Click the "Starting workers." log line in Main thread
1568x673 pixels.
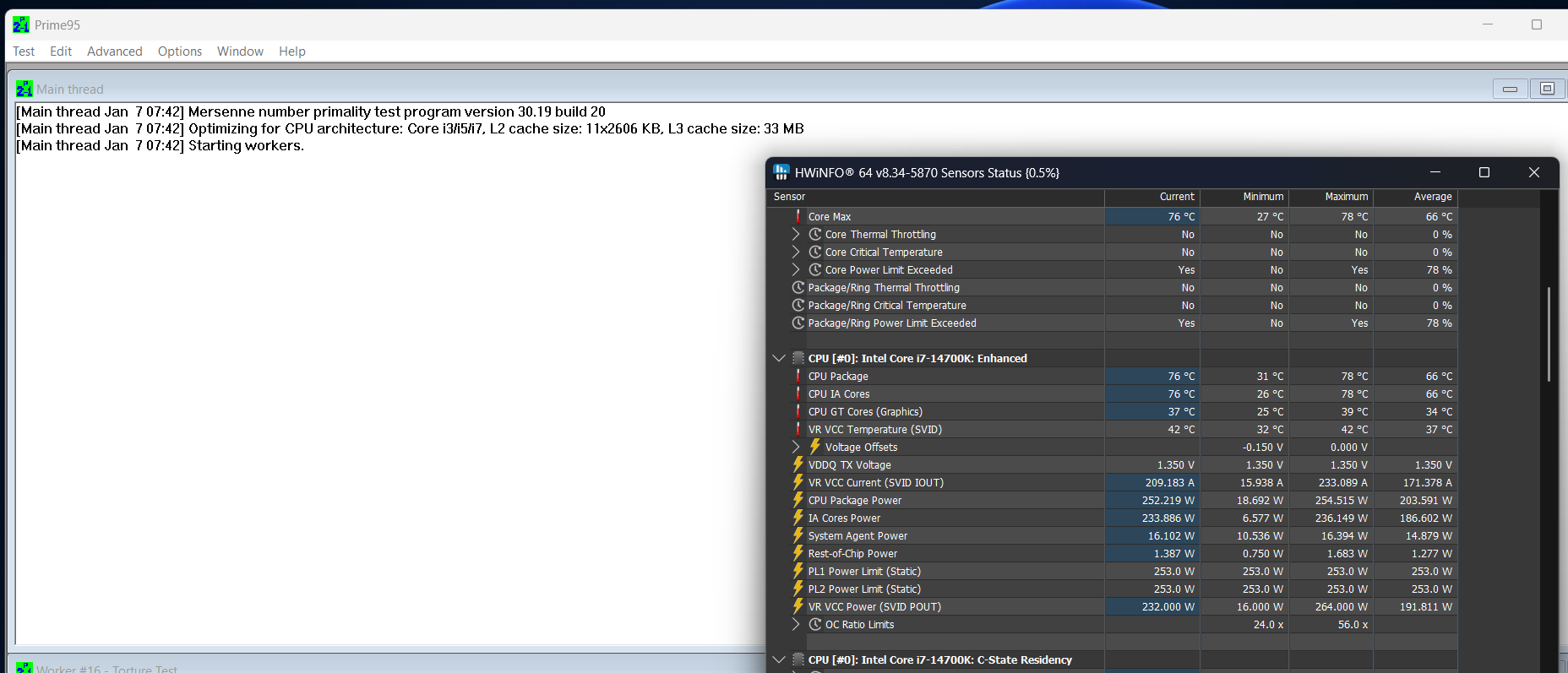click(x=160, y=145)
